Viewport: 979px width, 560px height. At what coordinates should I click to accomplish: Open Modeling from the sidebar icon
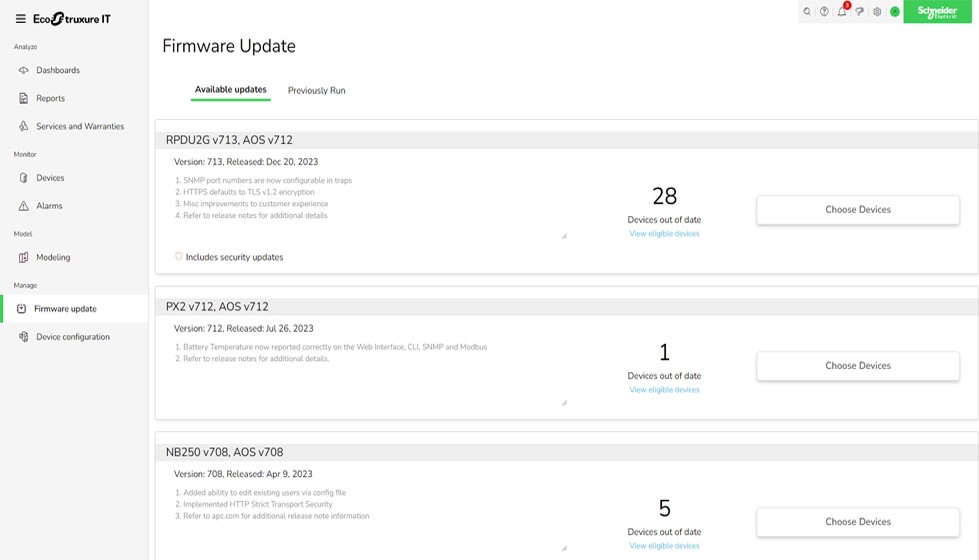(x=24, y=258)
